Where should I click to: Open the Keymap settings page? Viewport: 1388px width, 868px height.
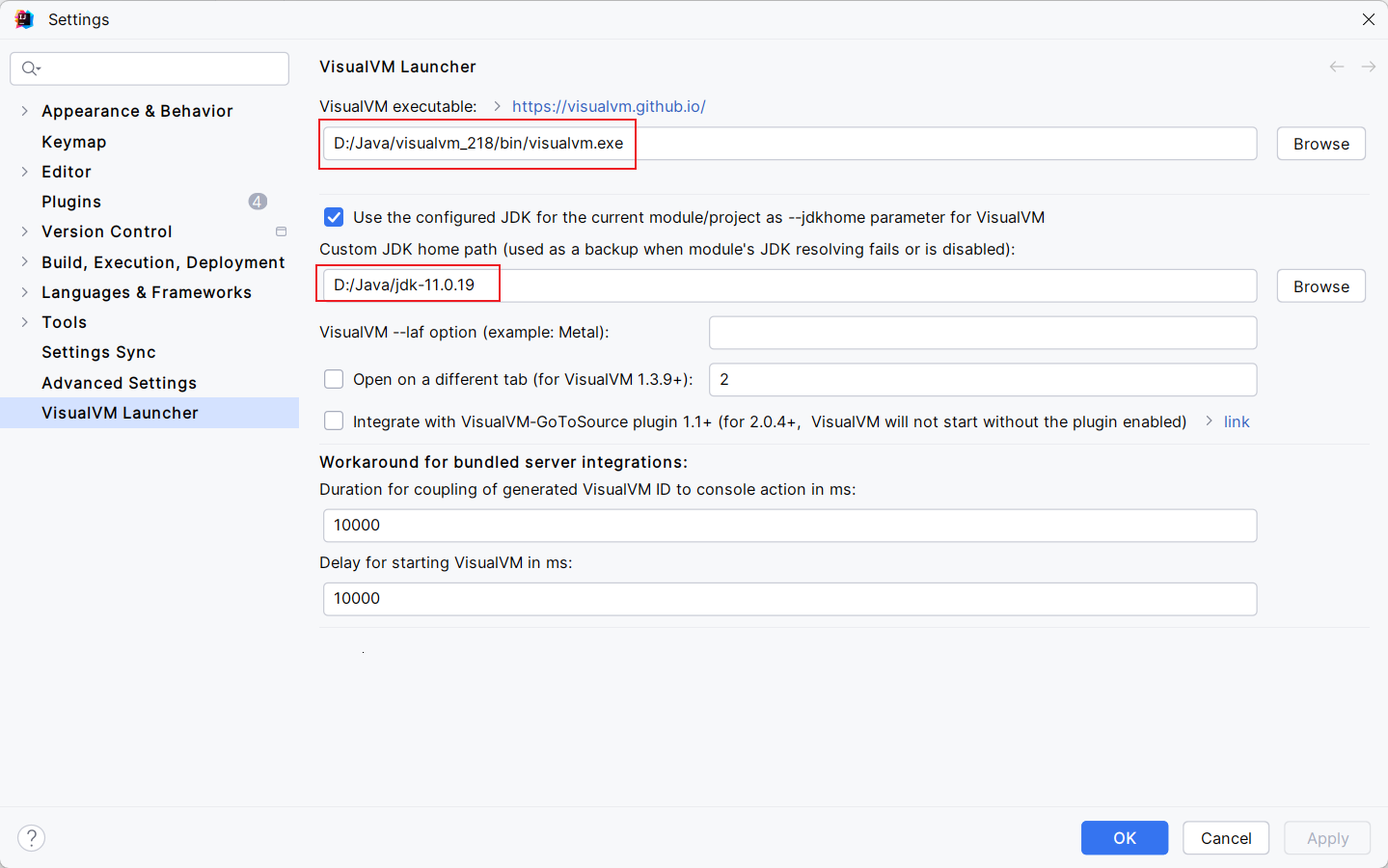click(x=73, y=142)
